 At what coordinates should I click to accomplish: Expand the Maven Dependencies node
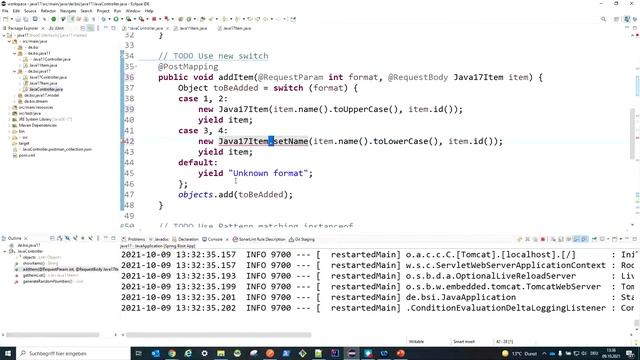9,125
